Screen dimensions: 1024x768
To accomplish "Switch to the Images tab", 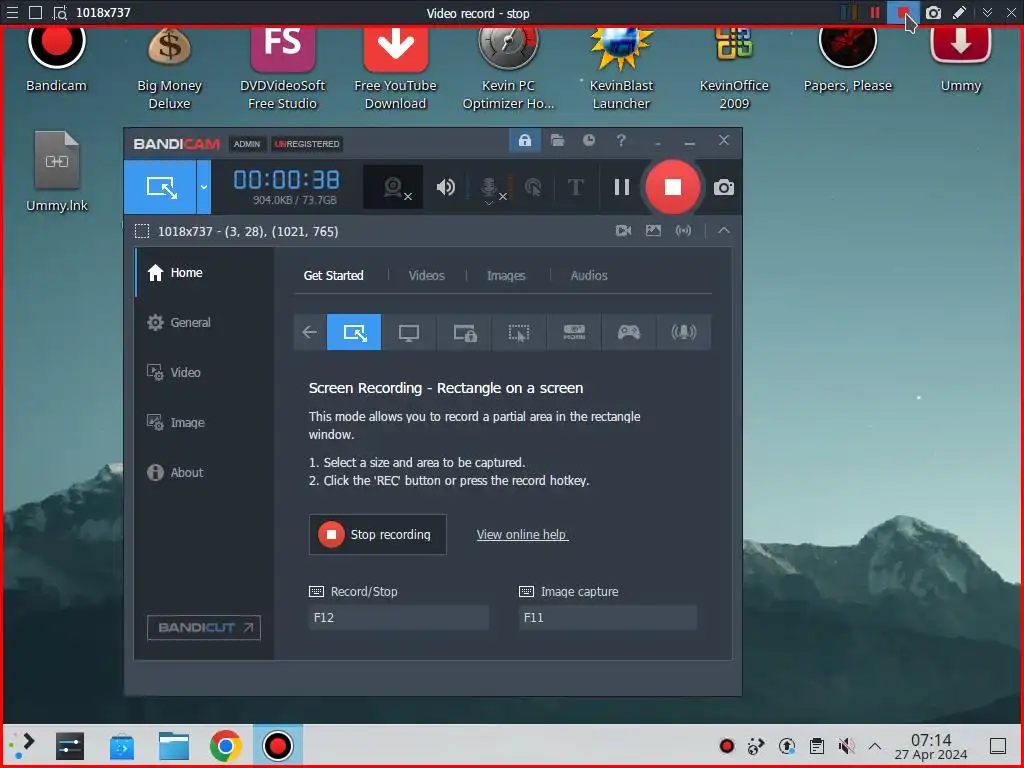I will point(506,276).
